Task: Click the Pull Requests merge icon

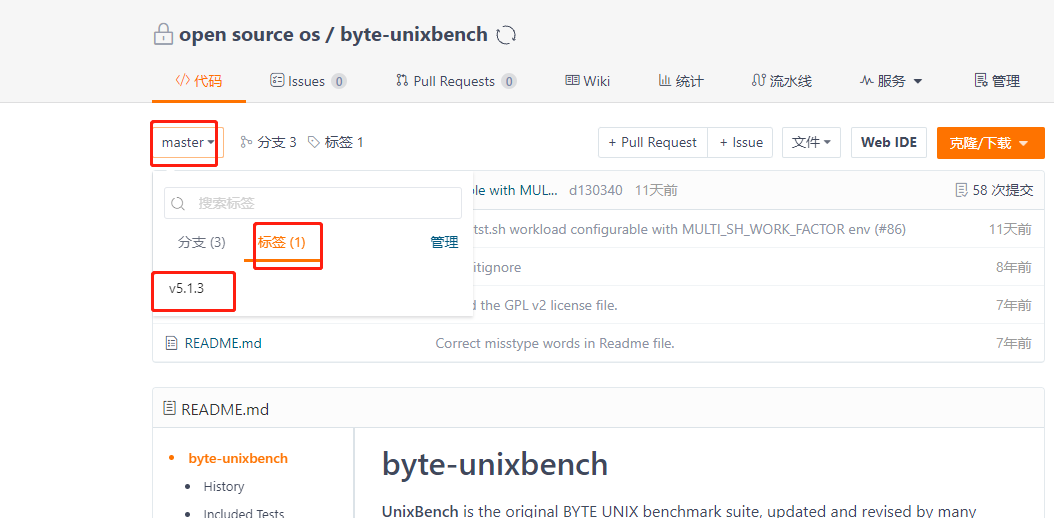Action: click(x=402, y=81)
